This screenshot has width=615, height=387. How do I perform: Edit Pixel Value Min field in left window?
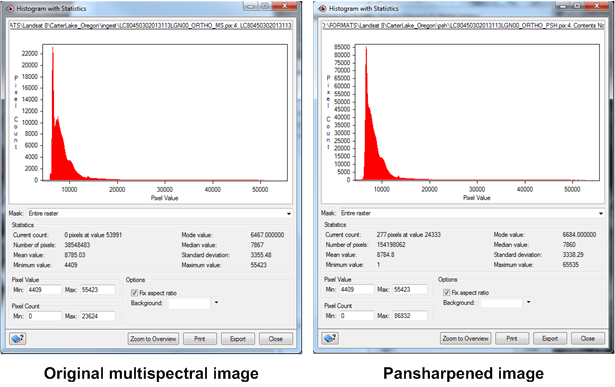pos(44,290)
